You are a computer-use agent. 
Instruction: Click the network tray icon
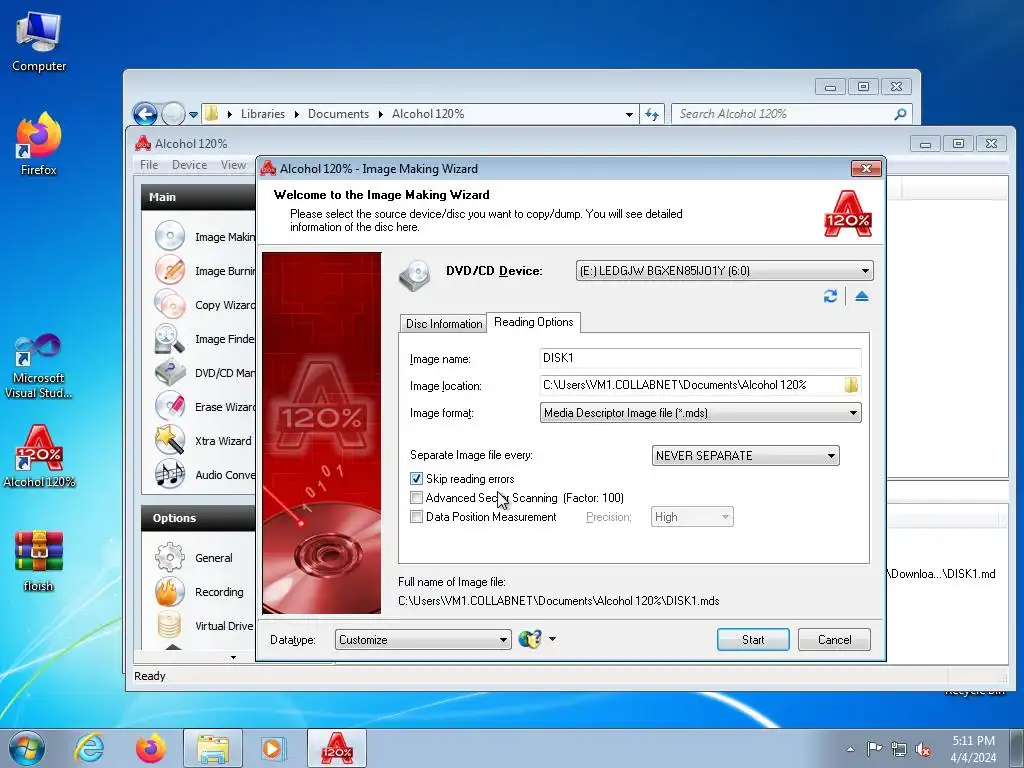coord(899,749)
